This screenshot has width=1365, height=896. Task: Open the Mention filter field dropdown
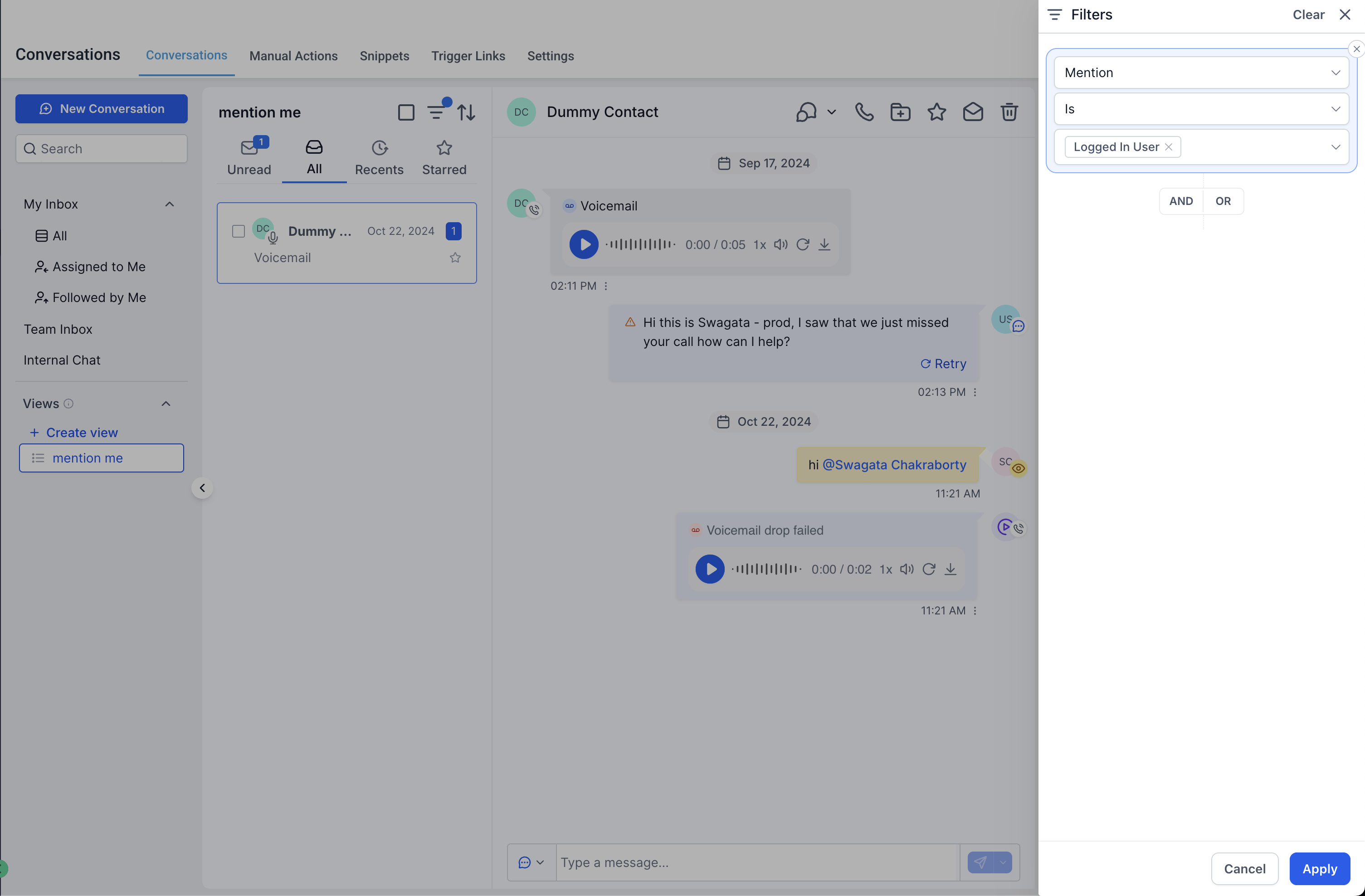coord(1201,73)
